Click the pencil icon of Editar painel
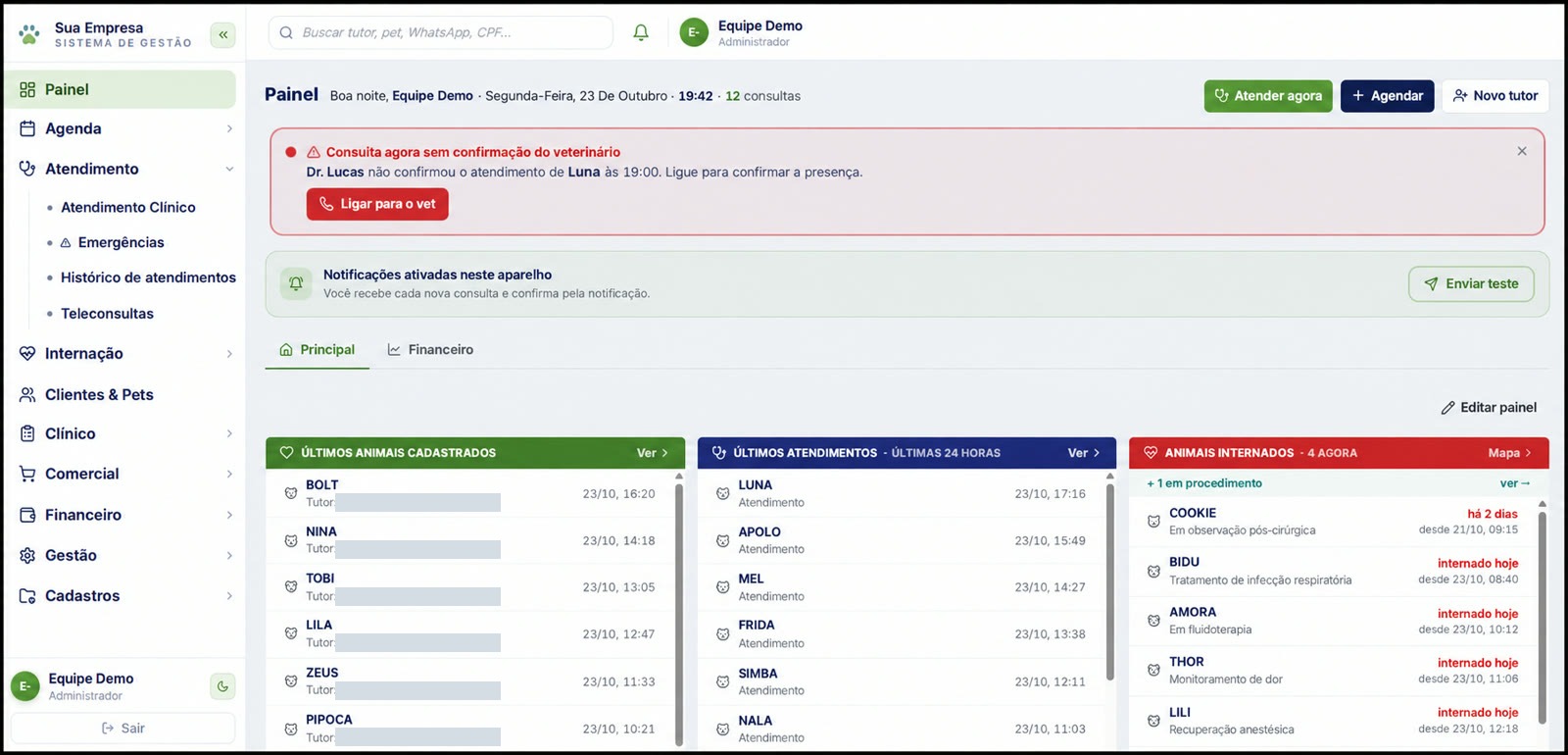 pyautogui.click(x=1447, y=408)
